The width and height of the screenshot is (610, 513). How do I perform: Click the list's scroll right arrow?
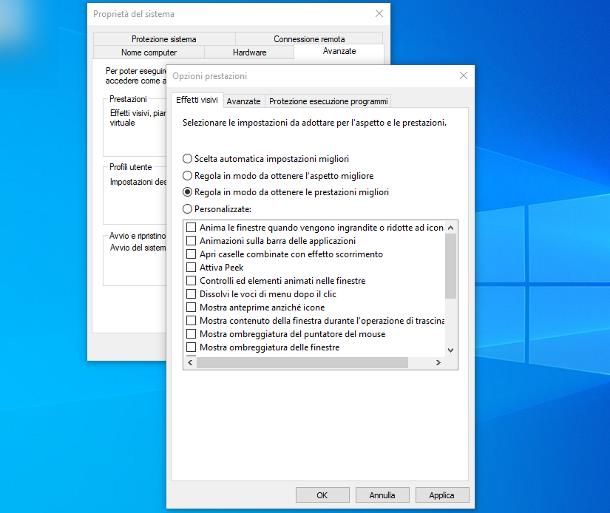coord(438,362)
